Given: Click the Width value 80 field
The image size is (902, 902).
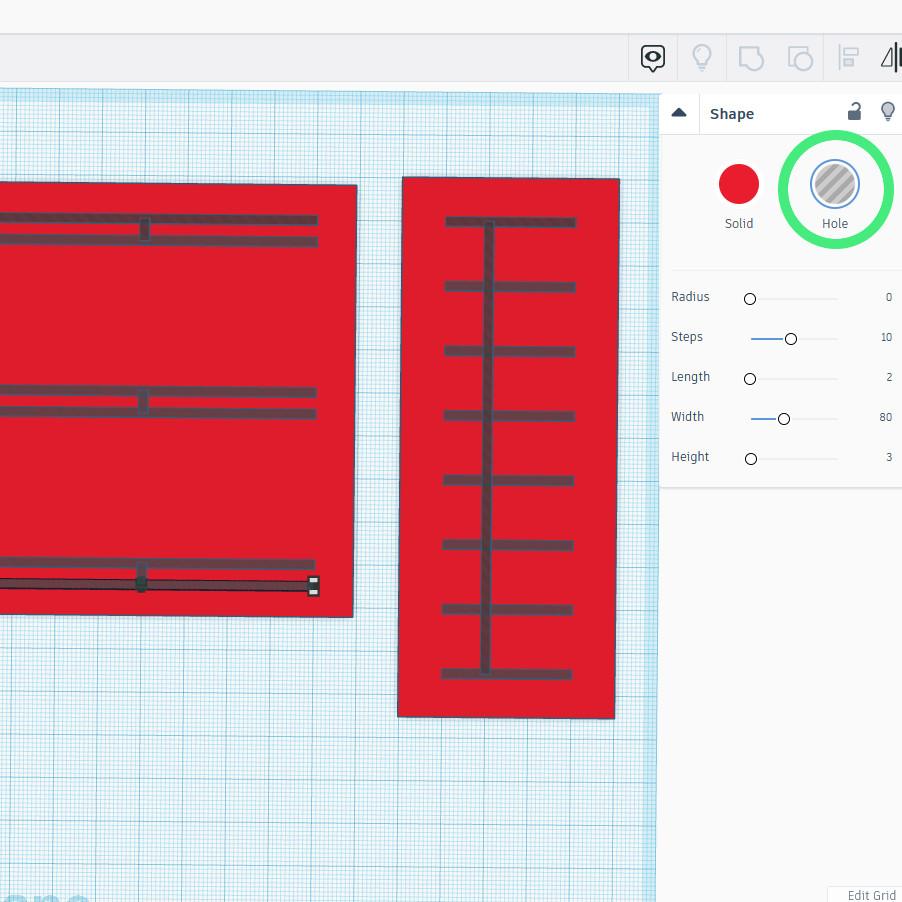Looking at the screenshot, I should (x=885, y=417).
